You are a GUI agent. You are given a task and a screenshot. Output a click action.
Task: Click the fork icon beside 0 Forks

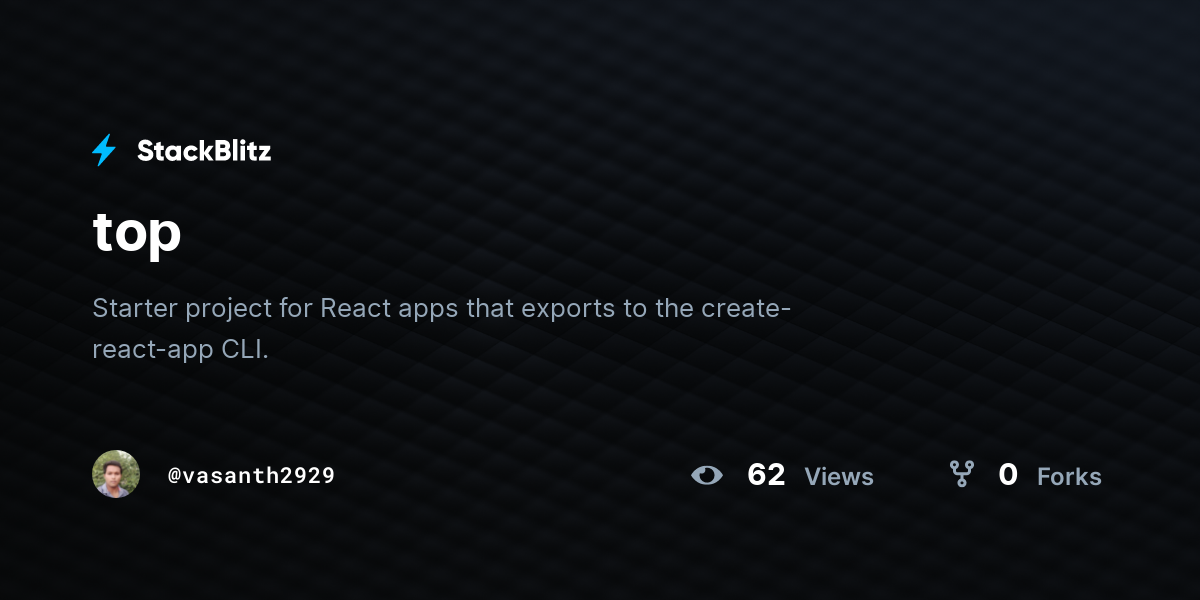pyautogui.click(x=961, y=474)
